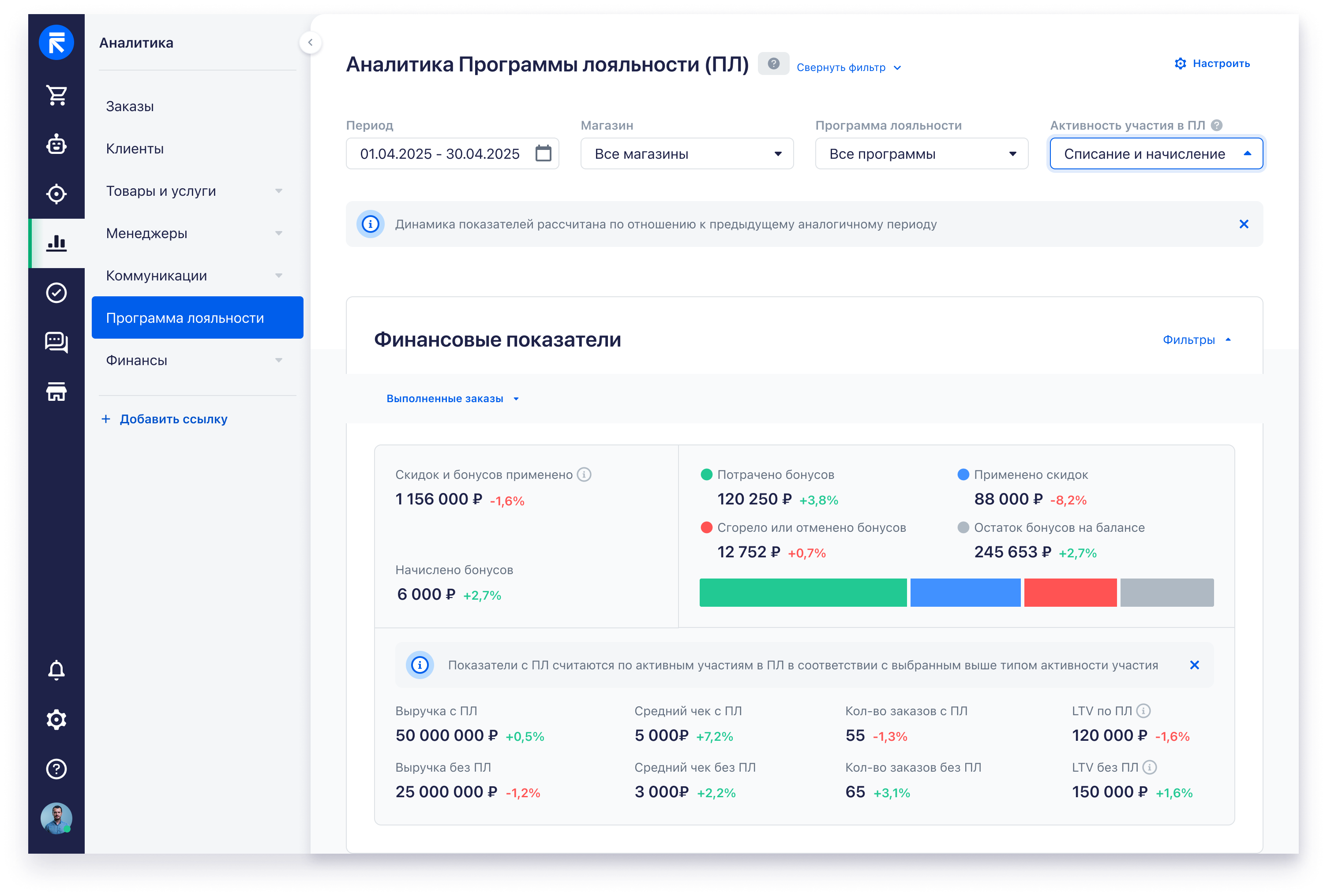Image resolution: width=1327 pixels, height=896 pixels.
Task: Click info icon in the ПЛ indicators notice
Action: [x=420, y=665]
